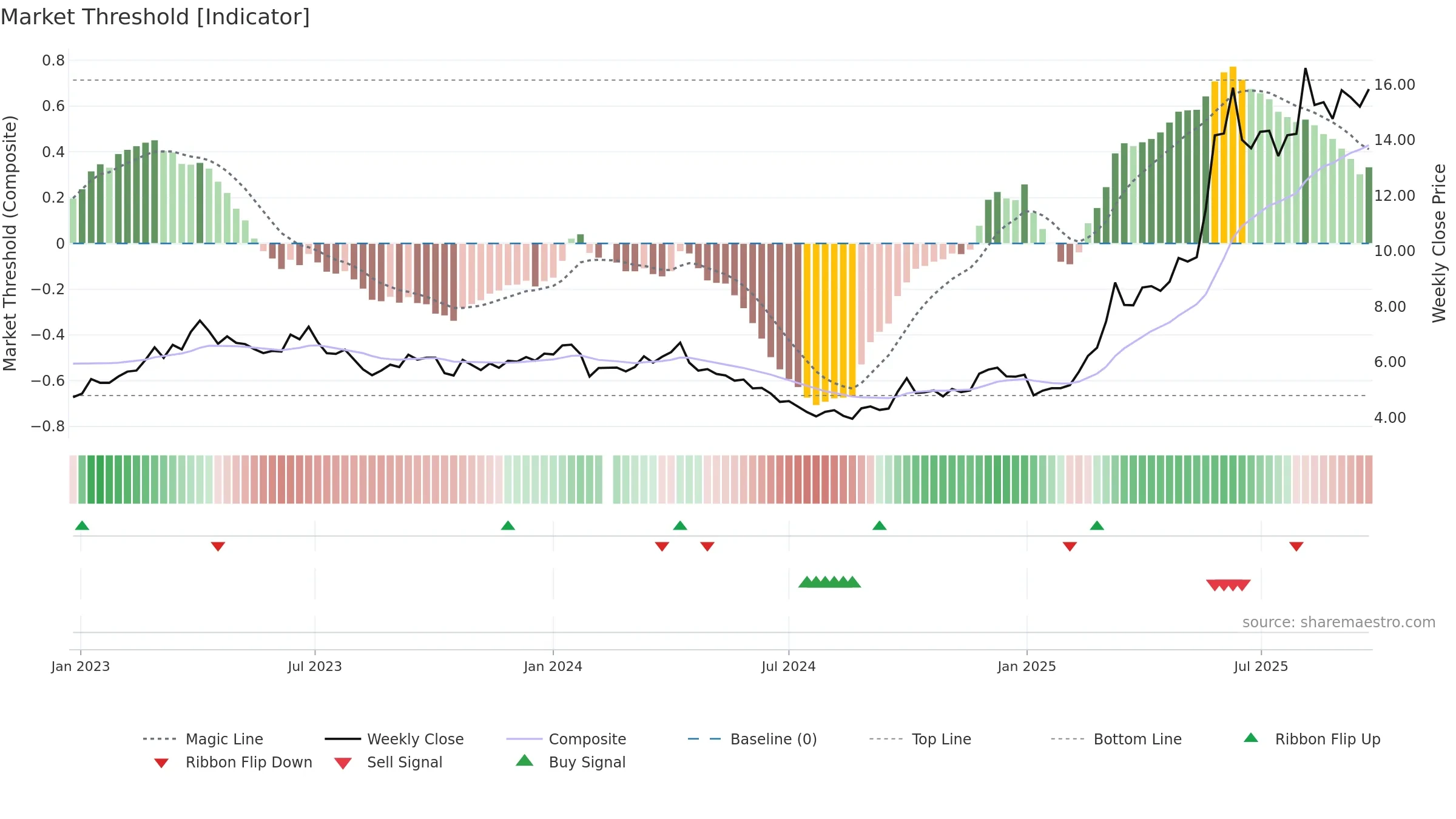Select the ribbon flip down marker near Apr 2023
Screen dimensions: 1456x819
(x=218, y=547)
